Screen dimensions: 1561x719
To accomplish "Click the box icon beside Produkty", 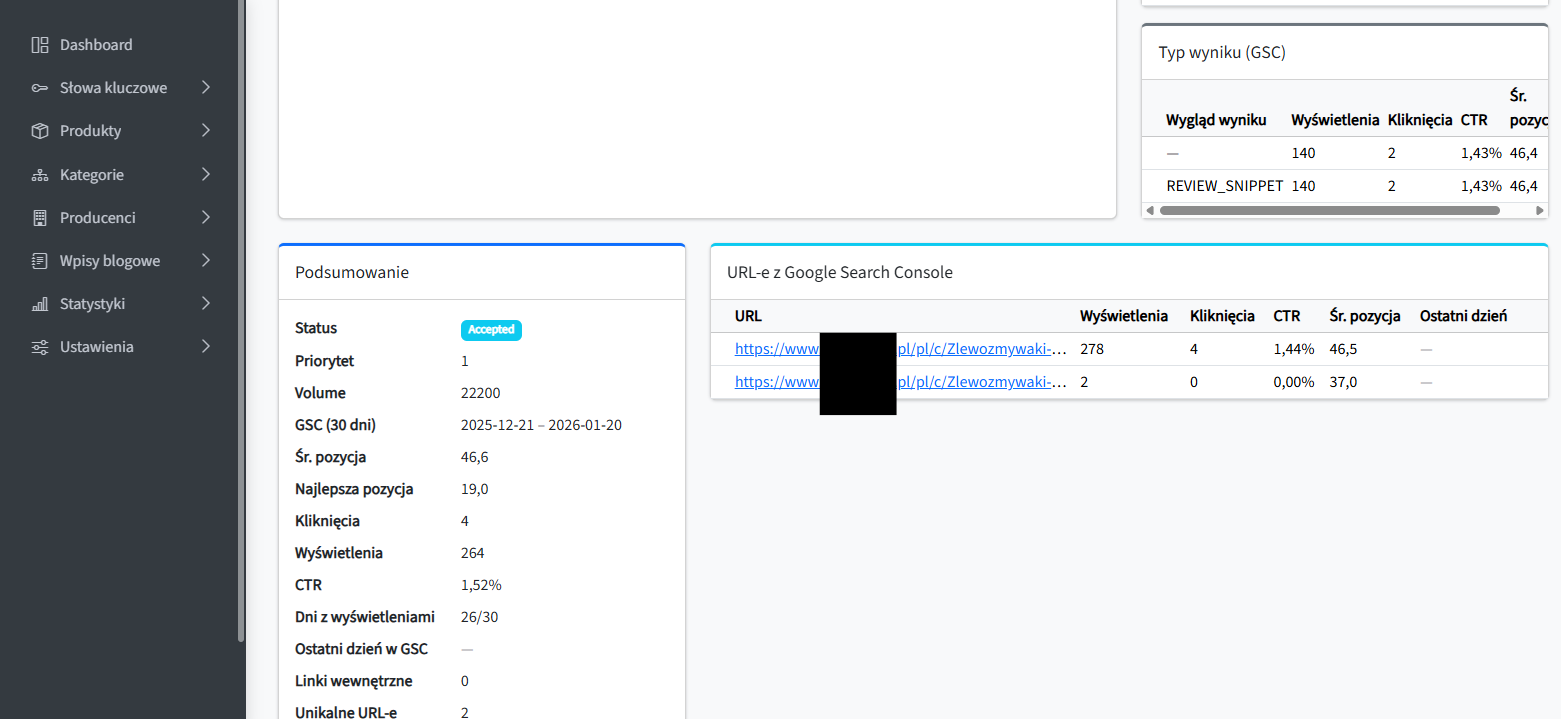I will pyautogui.click(x=40, y=131).
